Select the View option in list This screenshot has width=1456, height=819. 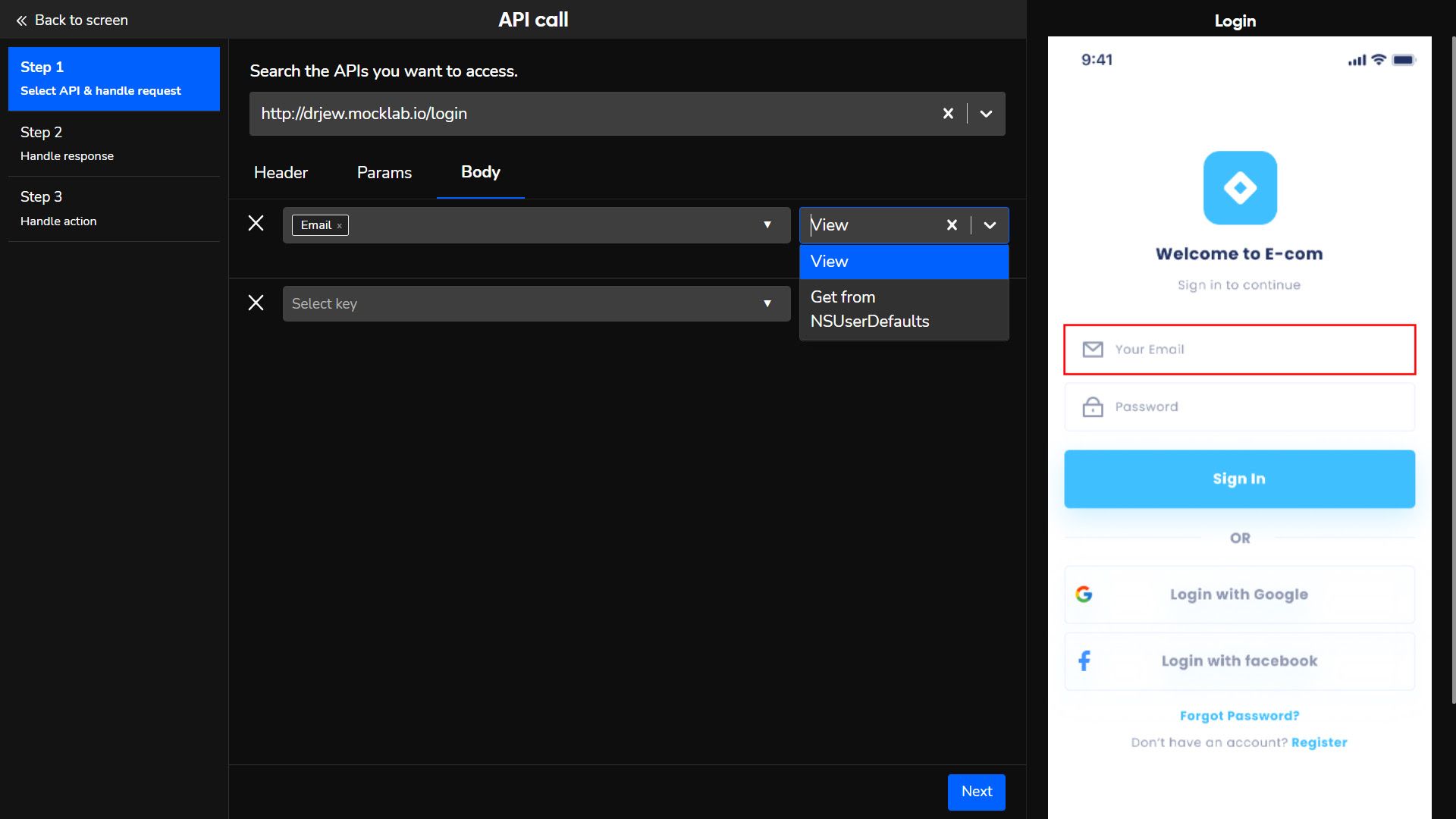pyautogui.click(x=903, y=262)
